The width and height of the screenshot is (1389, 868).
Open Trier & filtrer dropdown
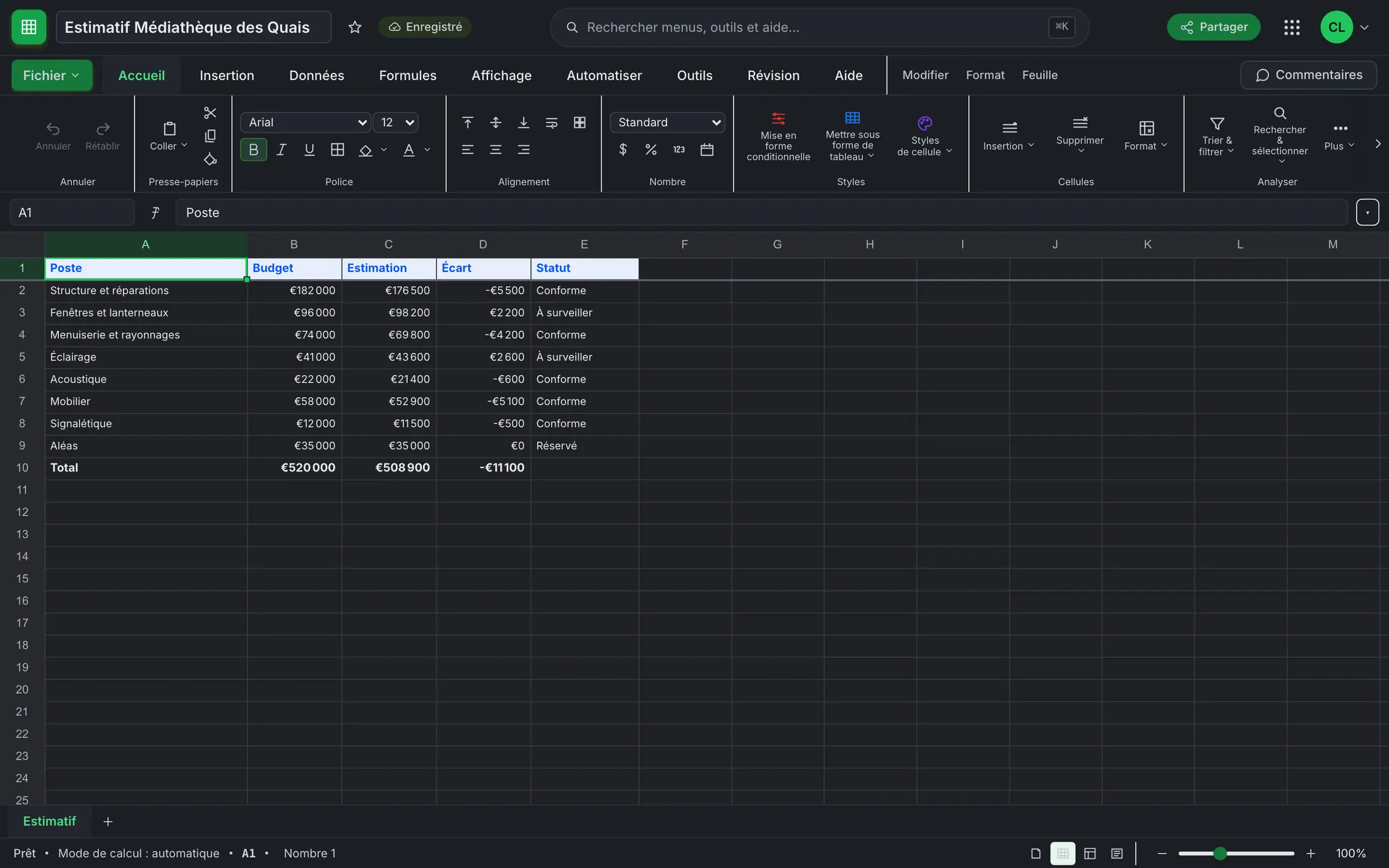(x=1217, y=137)
